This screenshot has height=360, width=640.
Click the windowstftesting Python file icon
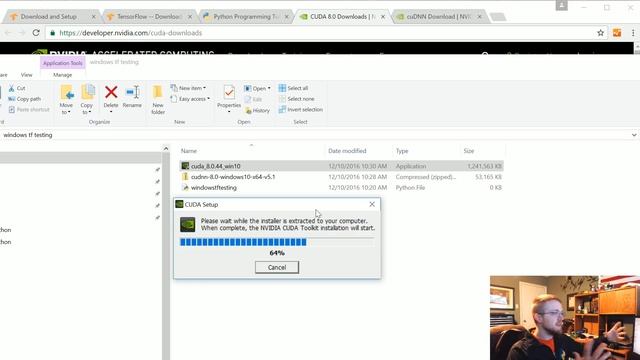pyautogui.click(x=185, y=188)
